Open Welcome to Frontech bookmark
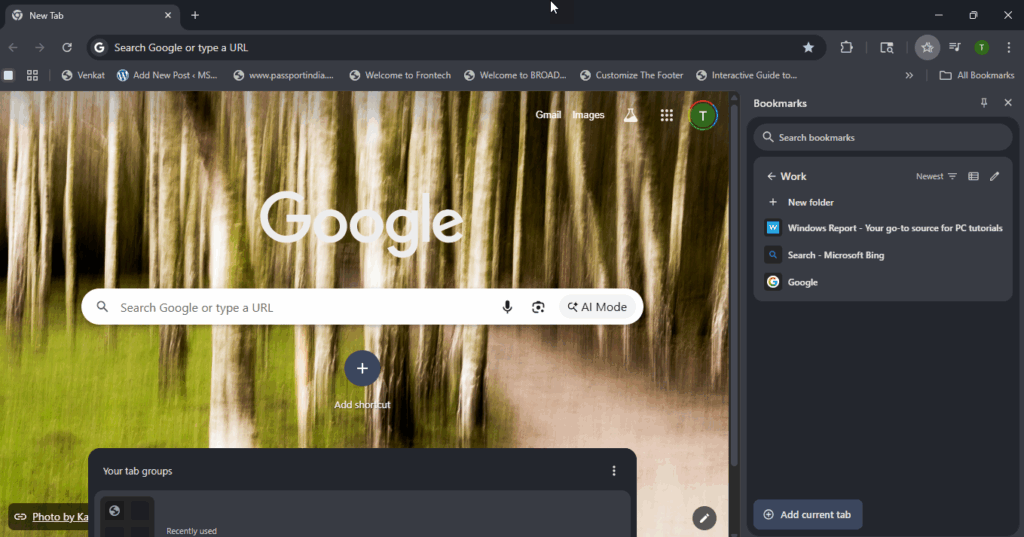 point(400,75)
